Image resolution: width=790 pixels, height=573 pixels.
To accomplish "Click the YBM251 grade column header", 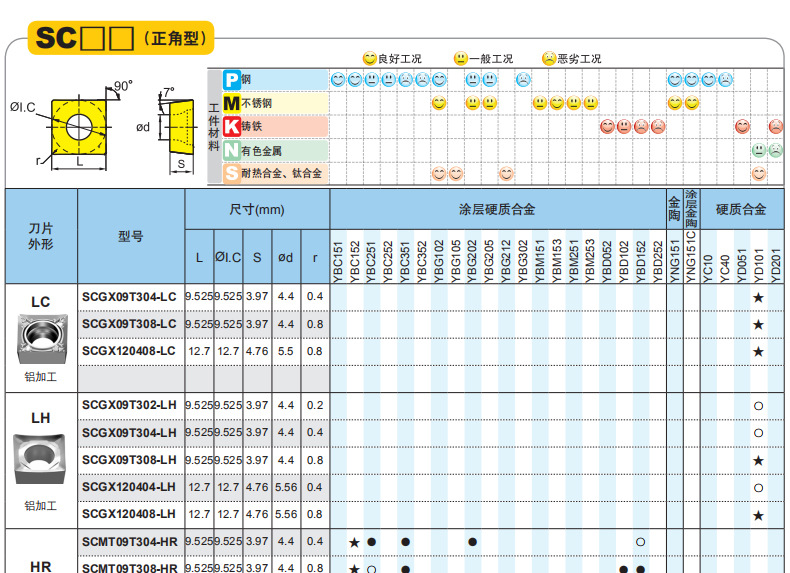I will pos(573,261).
